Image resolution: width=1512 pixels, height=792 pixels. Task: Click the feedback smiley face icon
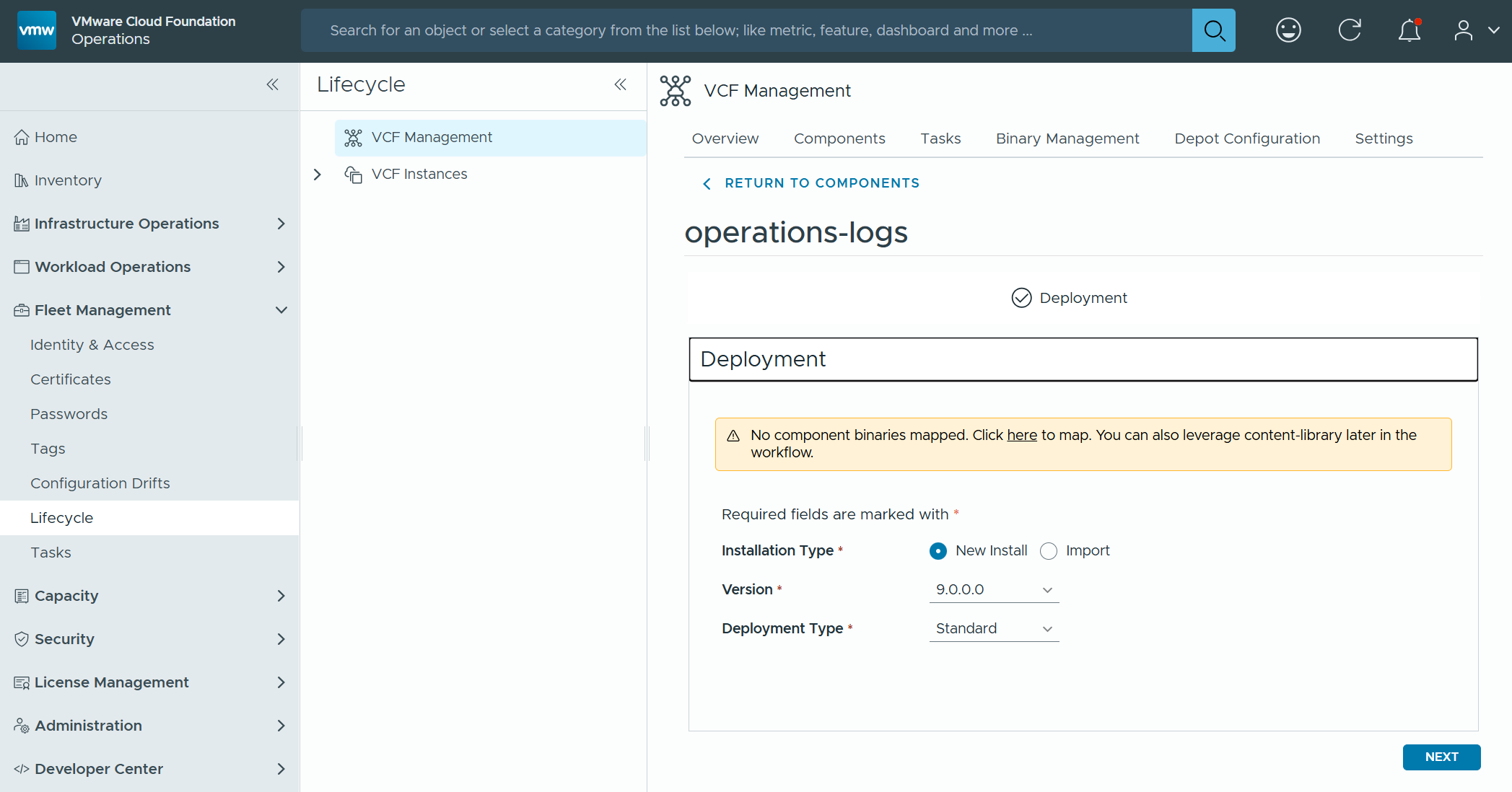(1288, 30)
